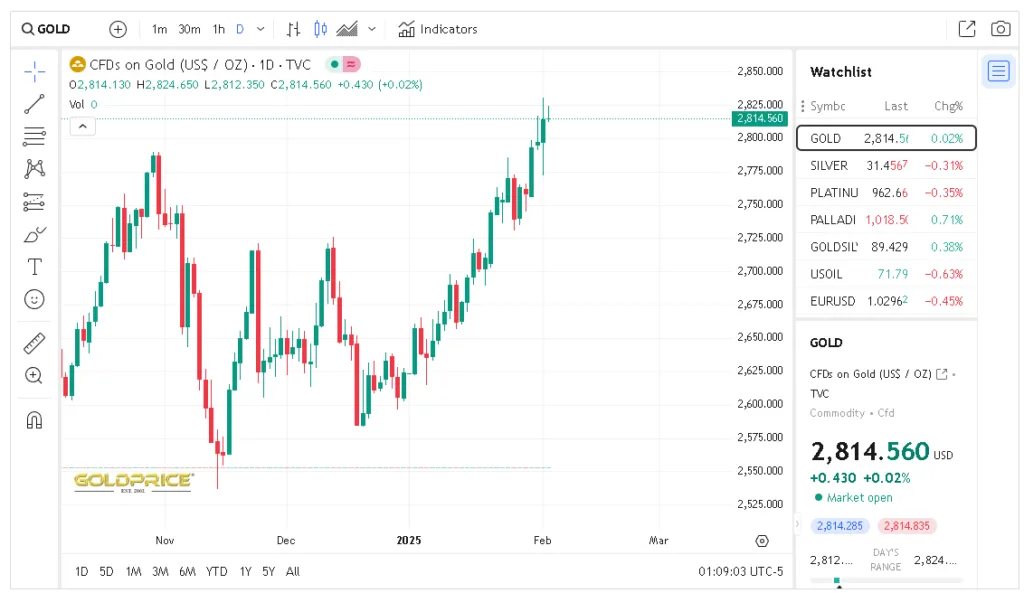Screen dimensions: 1024x593
Task: Select the 30m timeframe
Action: click(x=189, y=29)
